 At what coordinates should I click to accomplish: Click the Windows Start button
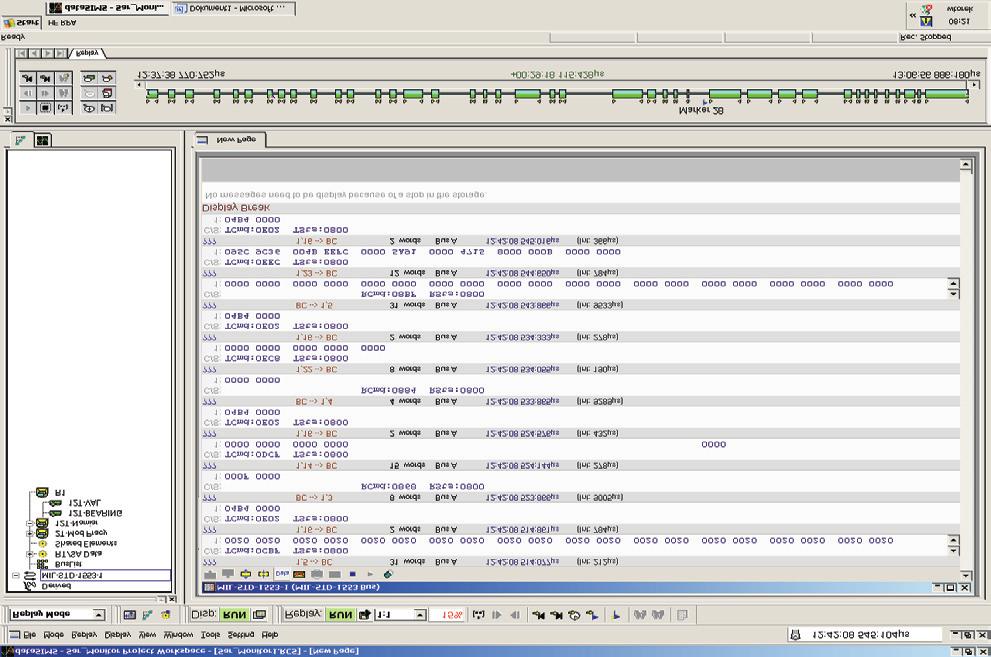[21, 23]
